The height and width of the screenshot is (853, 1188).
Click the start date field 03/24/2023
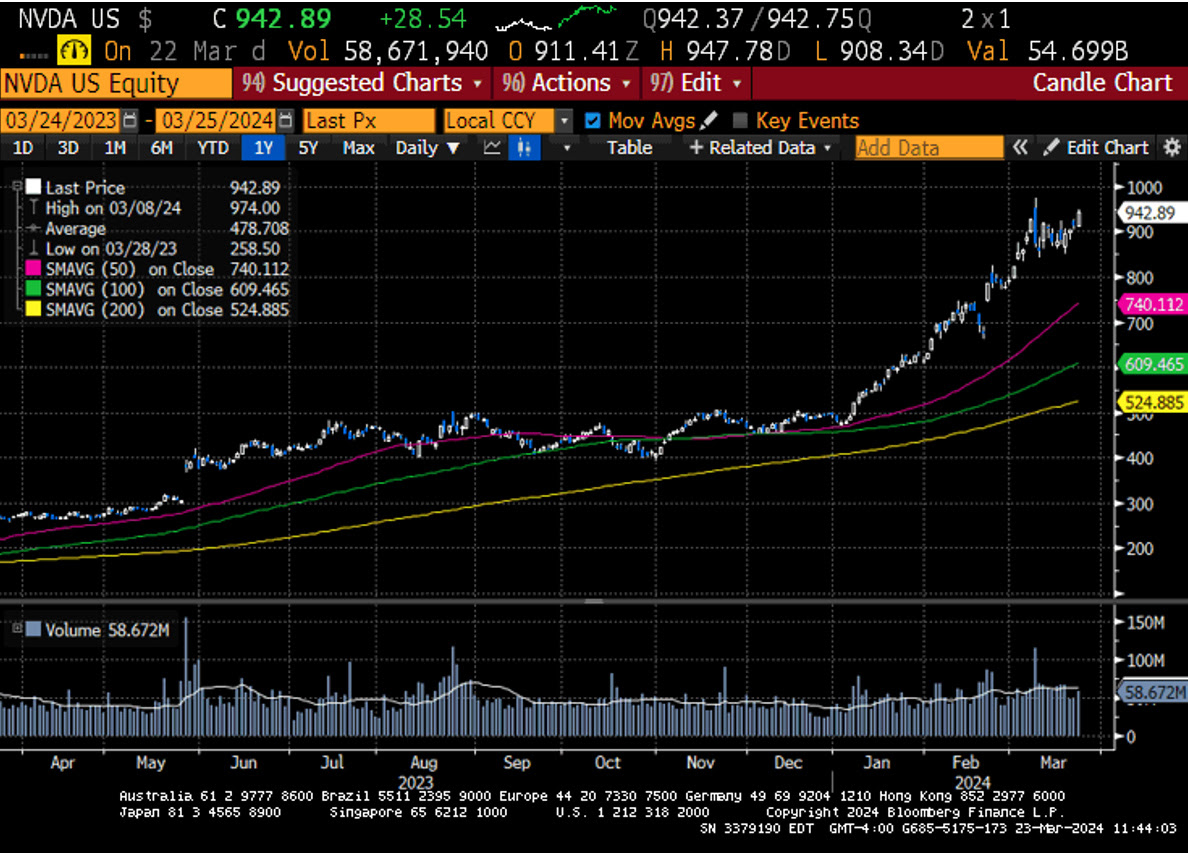(61, 120)
